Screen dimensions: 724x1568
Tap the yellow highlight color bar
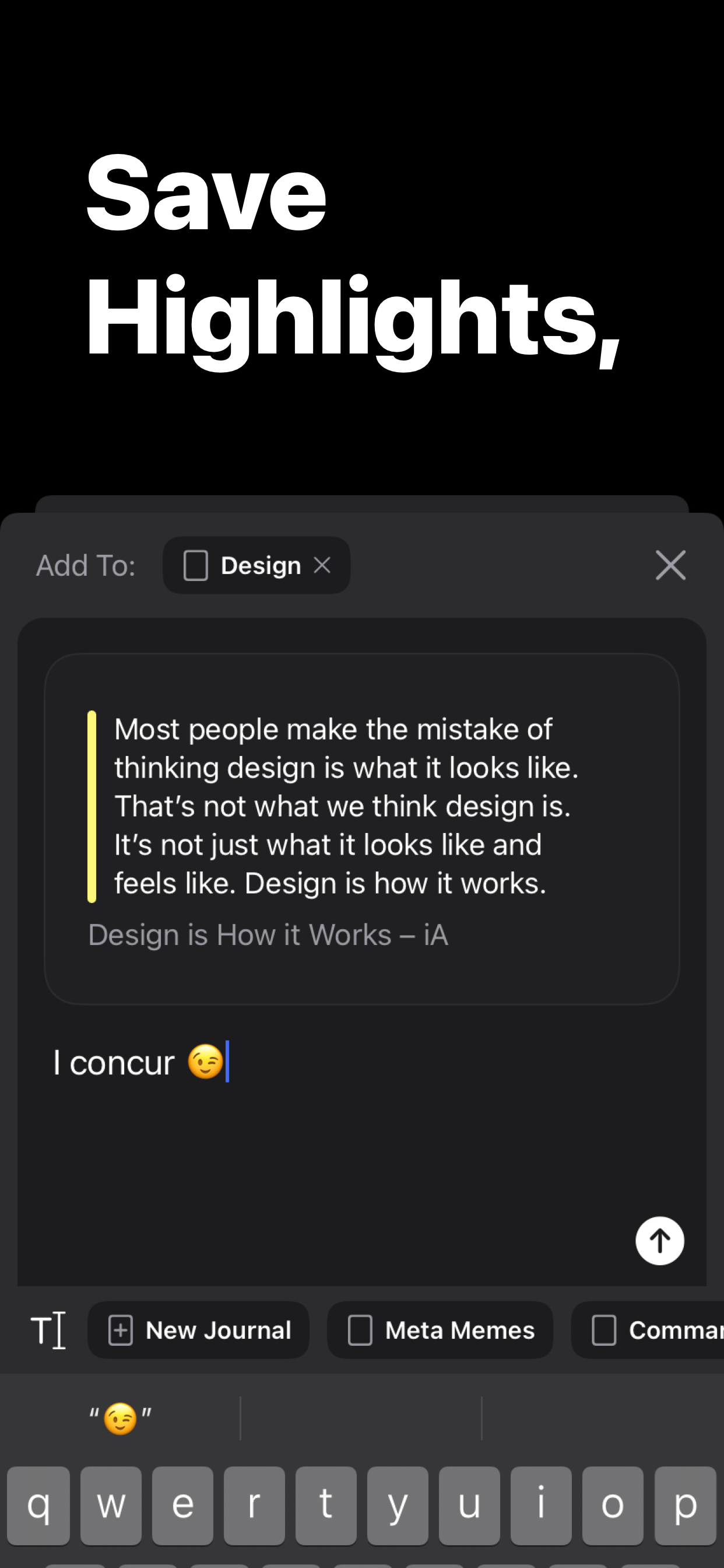coord(92,806)
